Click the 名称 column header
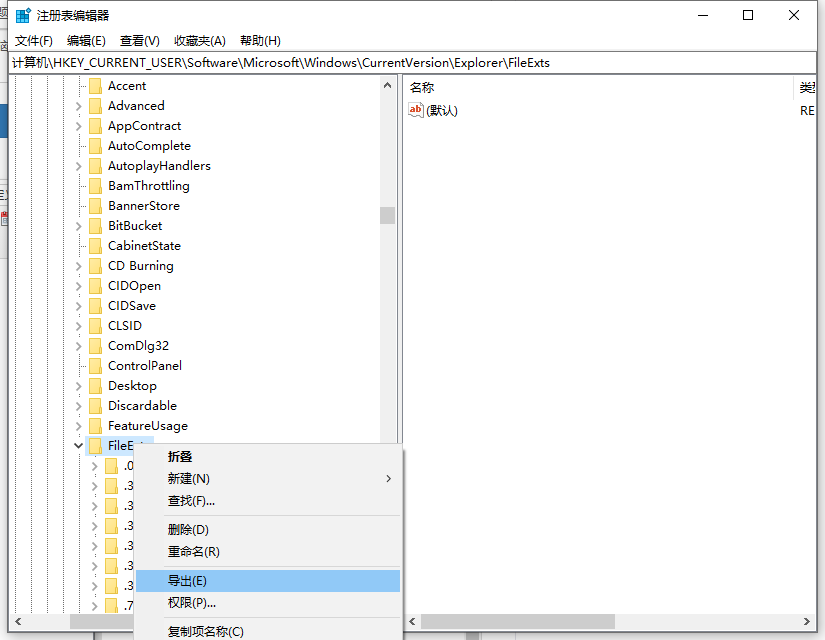Image resolution: width=825 pixels, height=640 pixels. tap(422, 88)
